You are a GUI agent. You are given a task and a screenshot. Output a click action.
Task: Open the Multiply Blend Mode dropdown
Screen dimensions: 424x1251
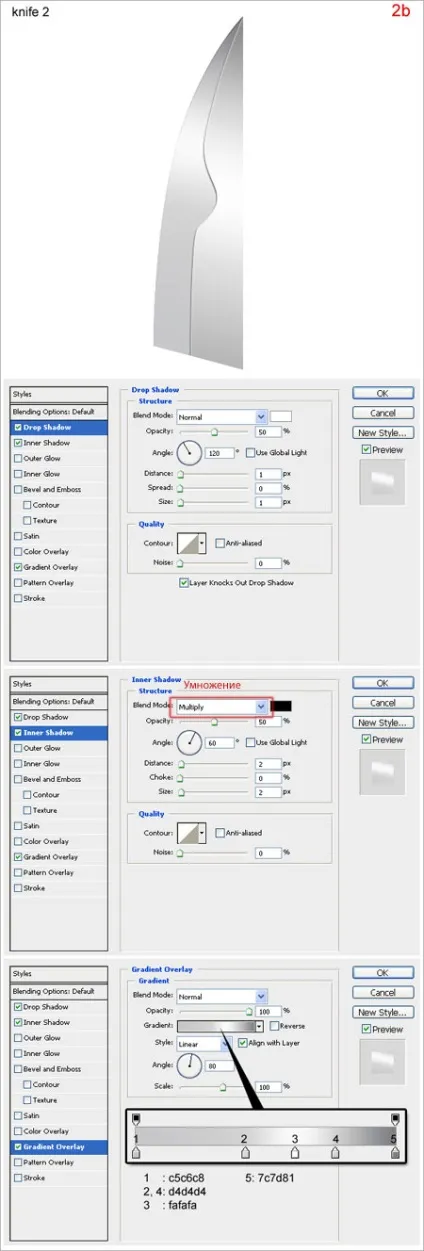pos(222,706)
